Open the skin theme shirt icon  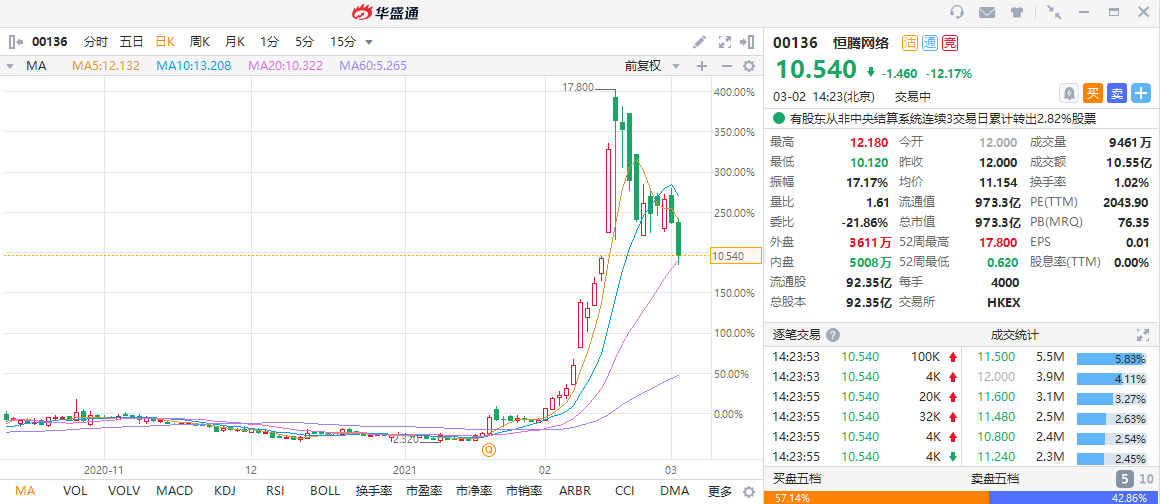coord(1016,13)
